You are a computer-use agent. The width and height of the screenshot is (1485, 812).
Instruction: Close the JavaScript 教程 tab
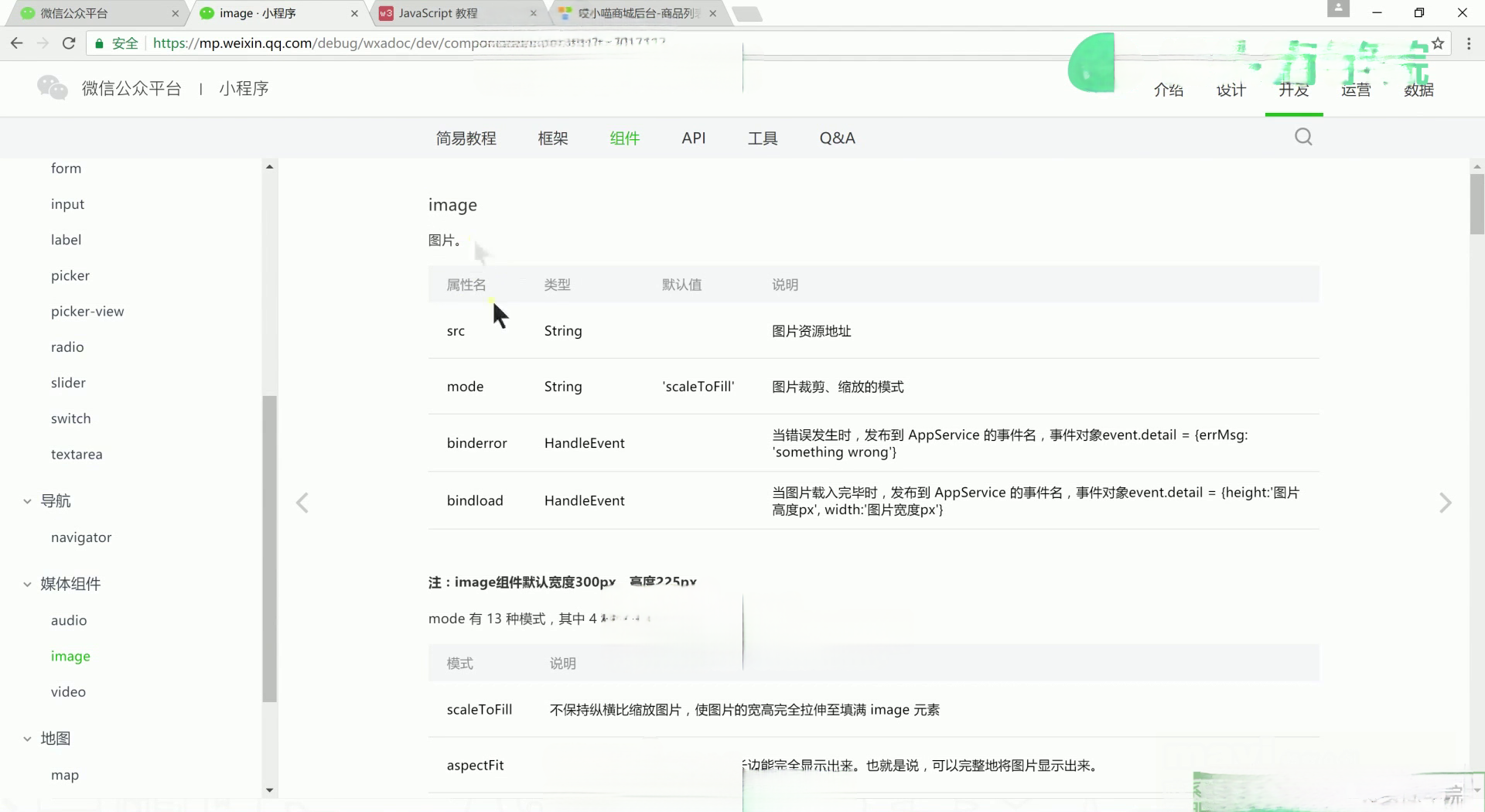coord(533,13)
